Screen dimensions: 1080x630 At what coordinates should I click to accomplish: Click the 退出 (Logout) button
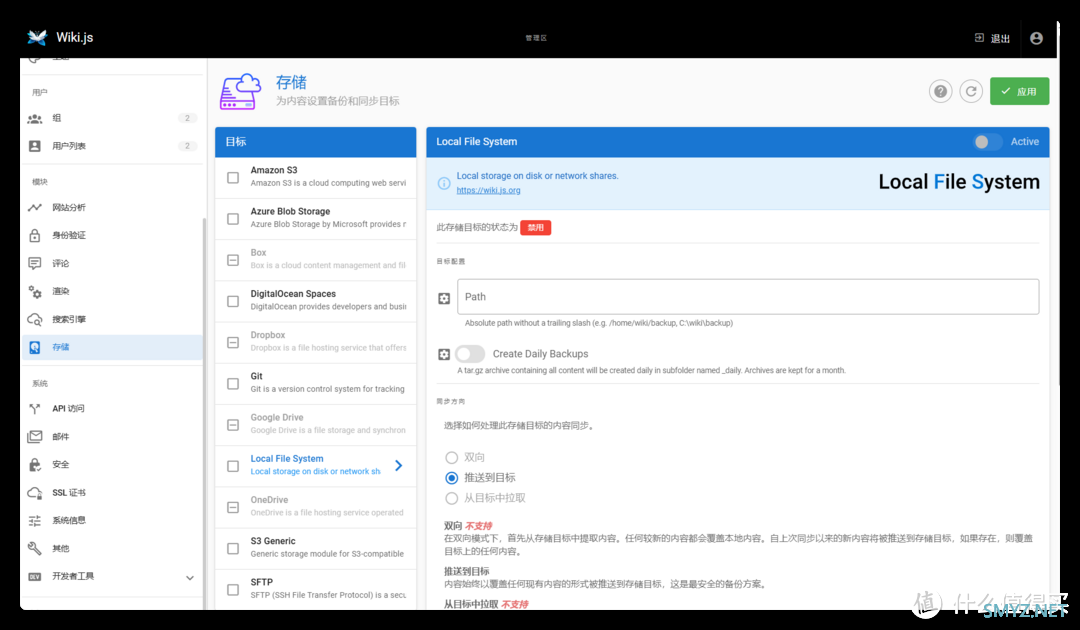point(993,39)
